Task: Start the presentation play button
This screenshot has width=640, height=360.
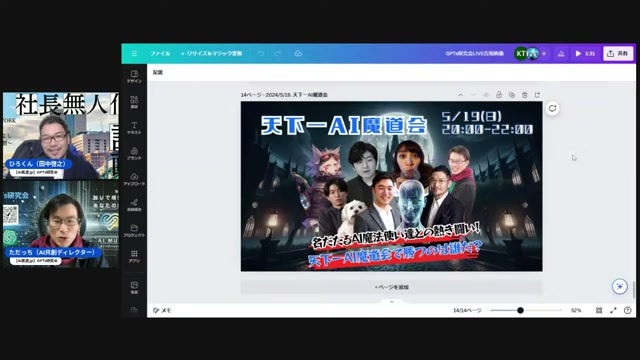Action: (585, 53)
